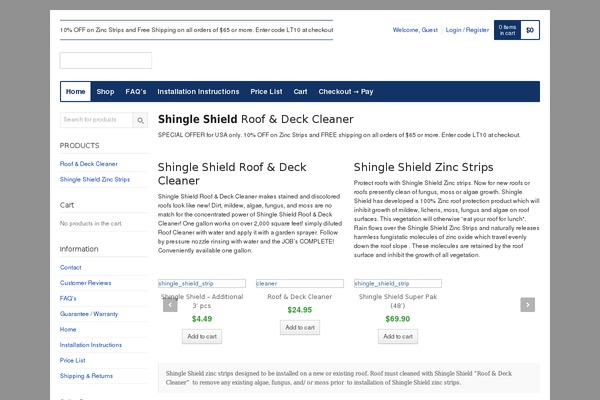Open the Shingle Shield Super Pak (48') title

[x=398, y=301]
